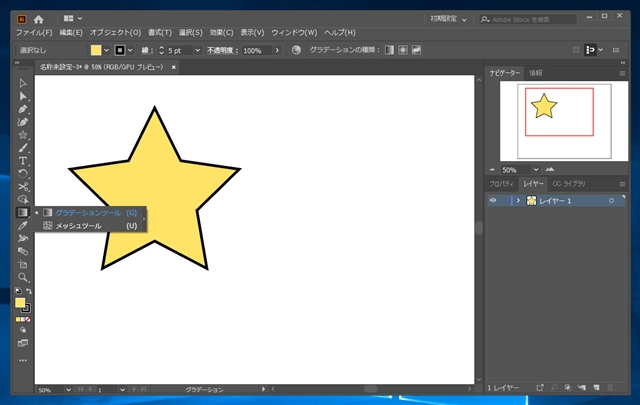Click the change screen mode icon
The image size is (640, 405).
[x=23, y=343]
